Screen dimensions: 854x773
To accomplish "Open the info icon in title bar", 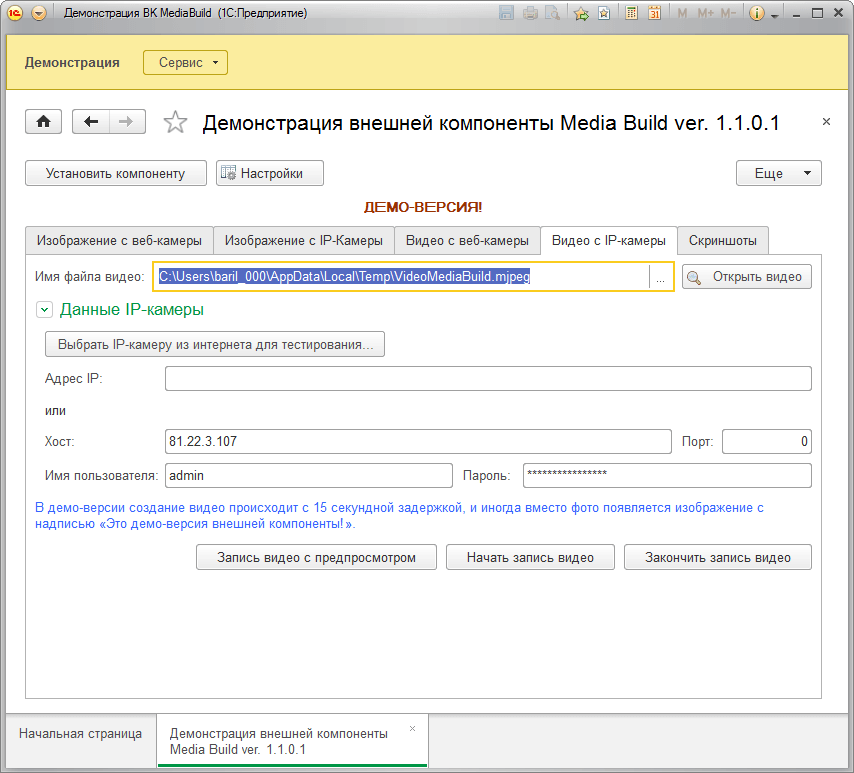I will pyautogui.click(x=757, y=13).
